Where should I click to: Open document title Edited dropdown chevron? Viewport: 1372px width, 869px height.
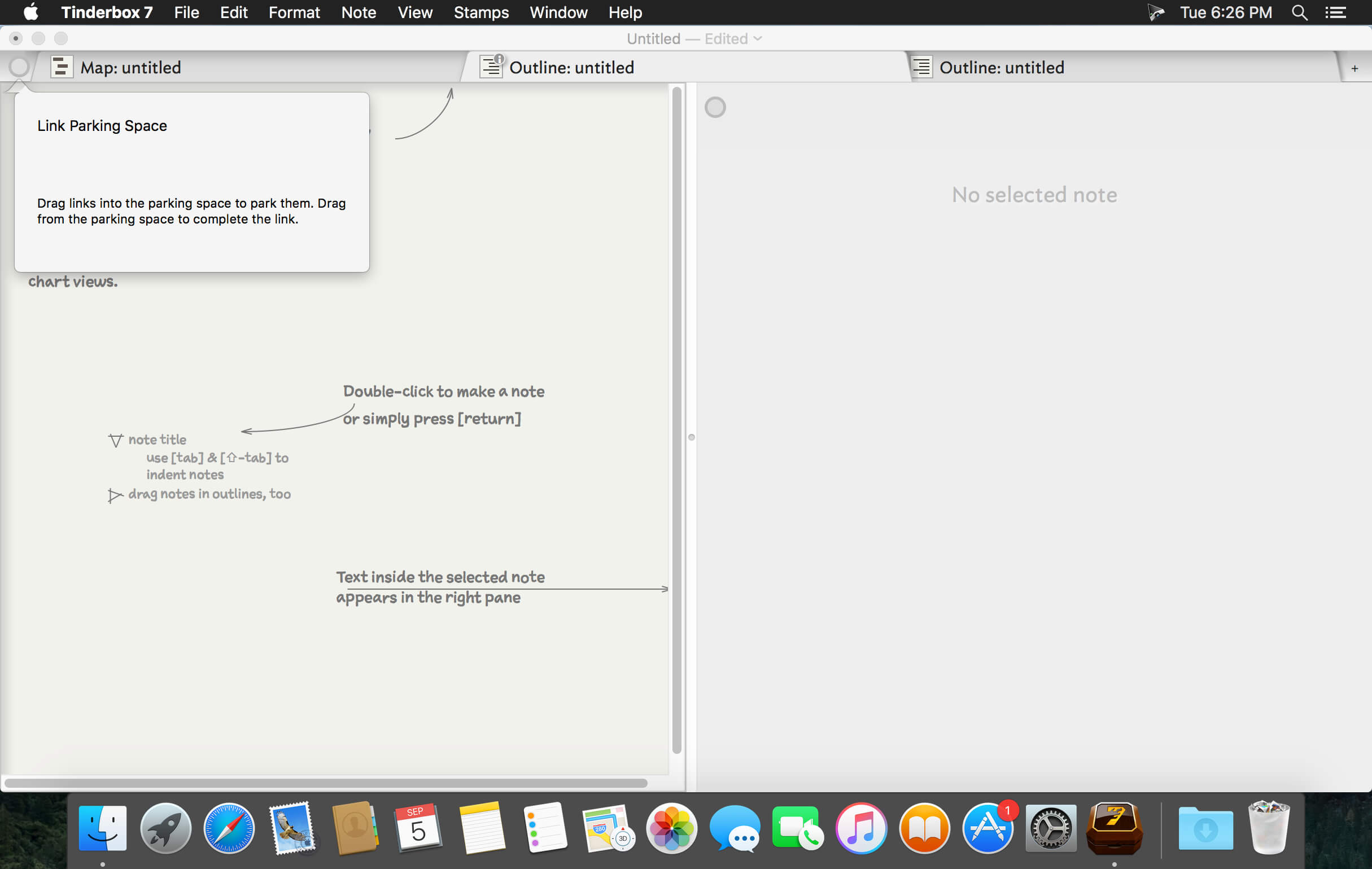[x=757, y=39]
